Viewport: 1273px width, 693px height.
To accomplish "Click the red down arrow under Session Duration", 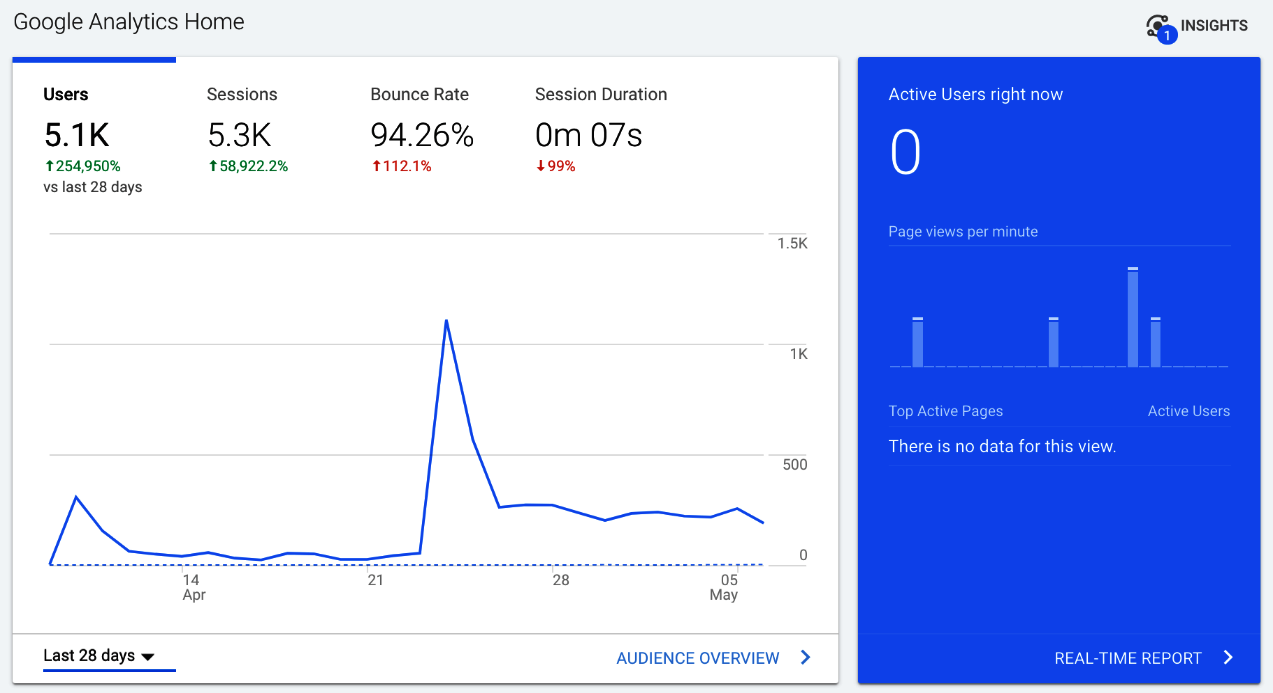I will tap(540, 166).
